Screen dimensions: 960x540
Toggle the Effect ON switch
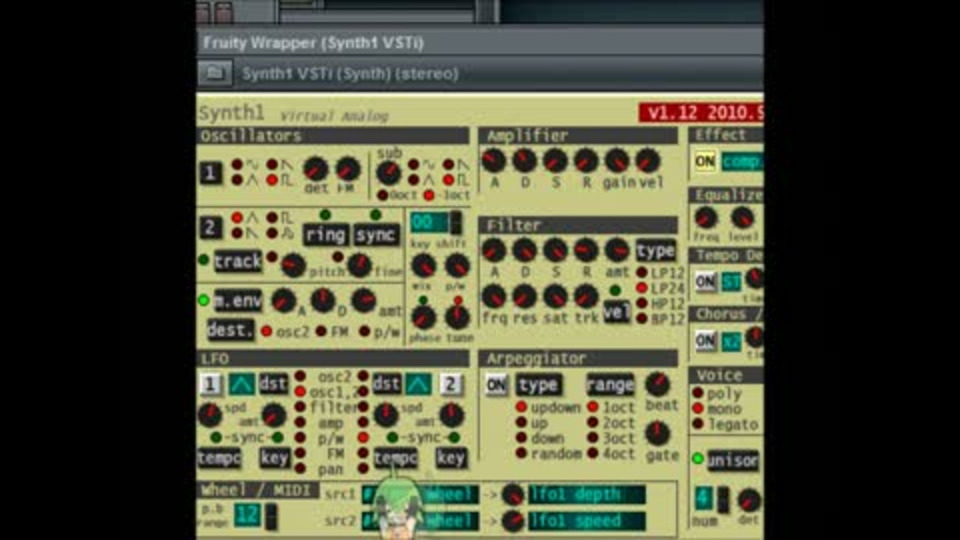[705, 162]
